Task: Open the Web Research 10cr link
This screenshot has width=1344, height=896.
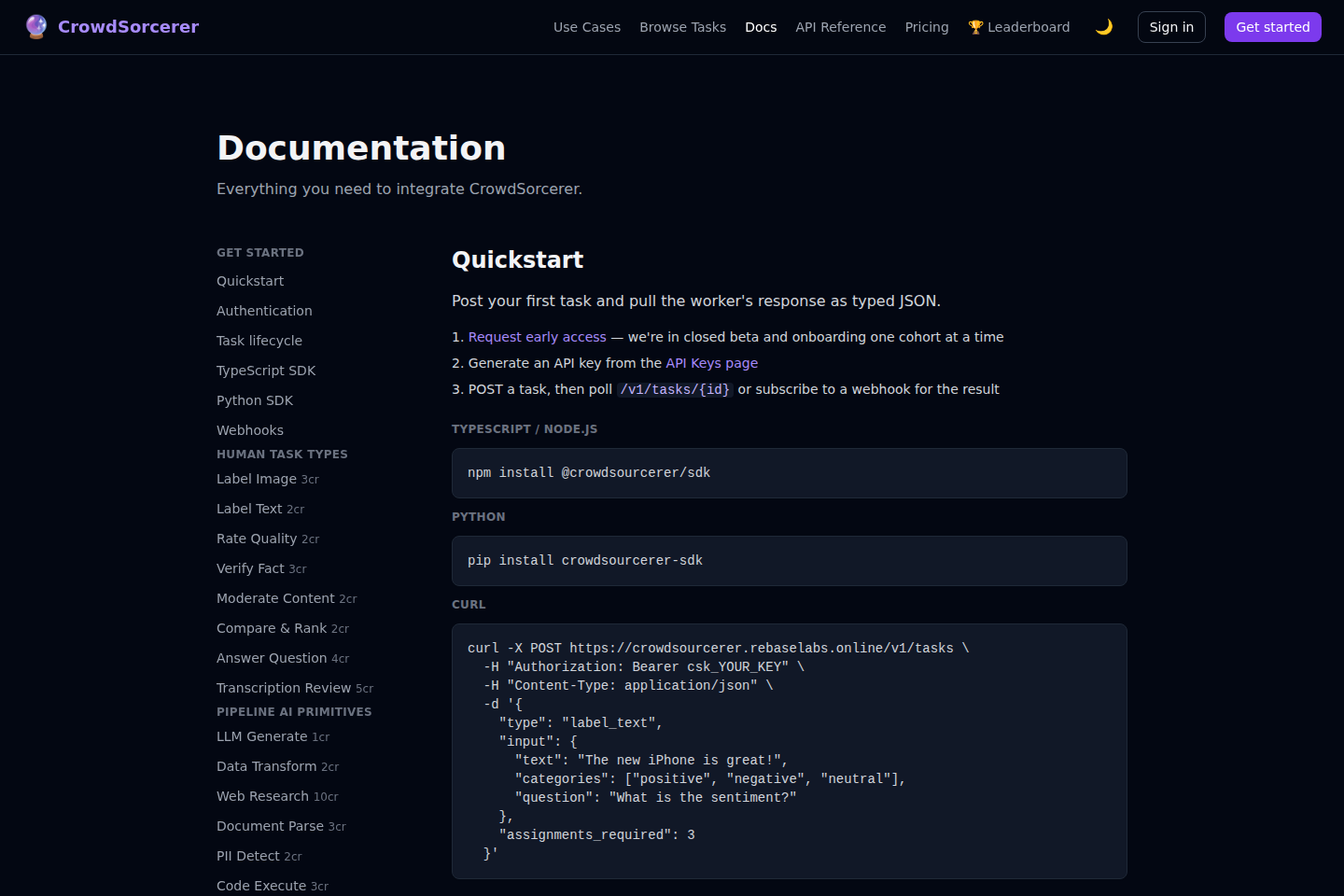Action: (x=277, y=796)
